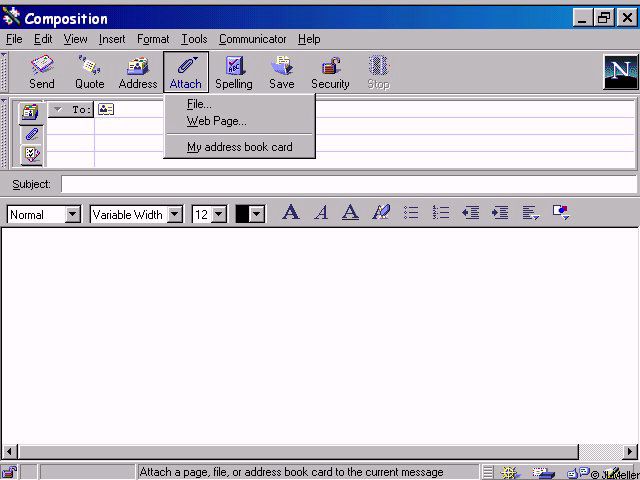Click the horizontal scrollbar thumb
The width and height of the screenshot is (640, 480).
coord(298,451)
